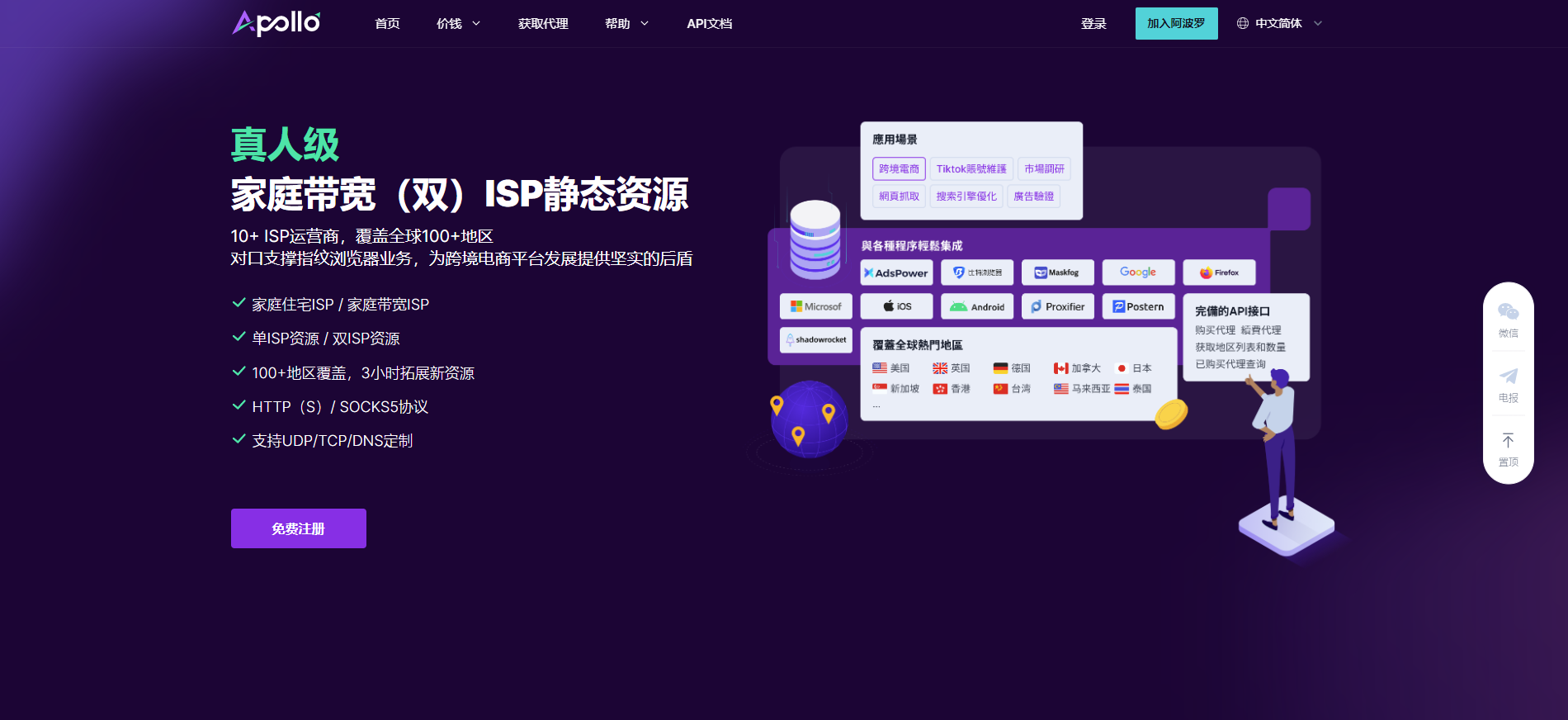Click the text 获取地区列表和数量
Viewport: 1568px width, 720px height.
[x=1240, y=348]
